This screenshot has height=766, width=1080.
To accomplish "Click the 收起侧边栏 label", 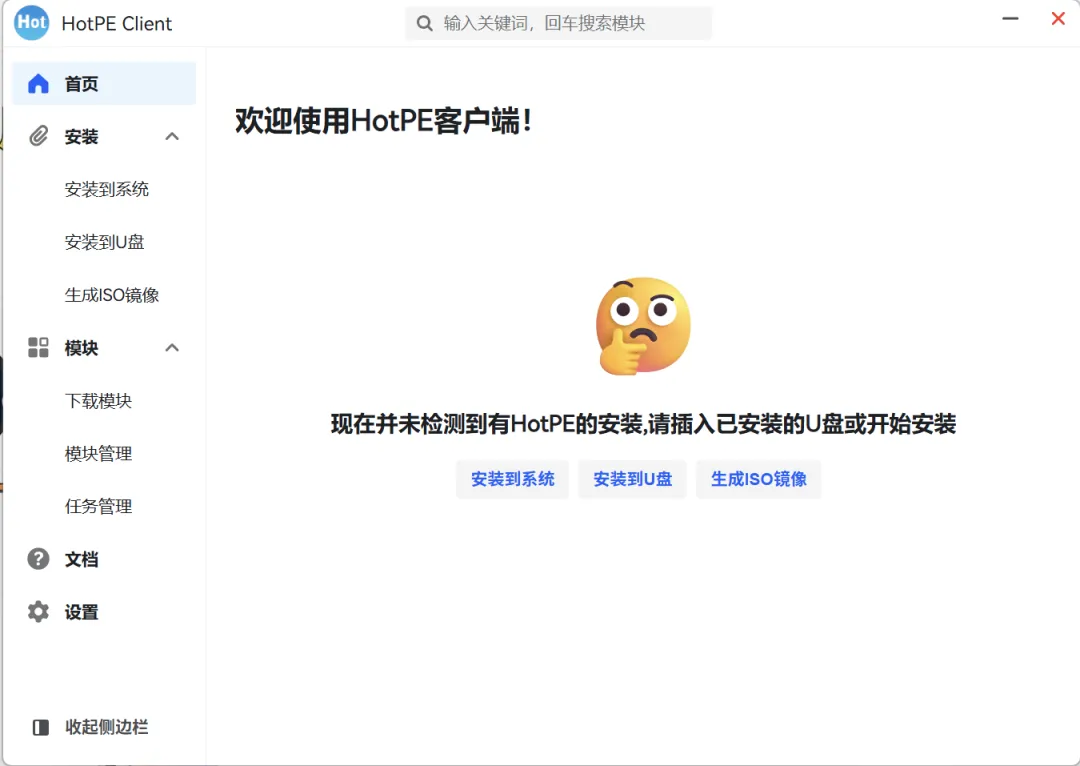I will coord(107,727).
